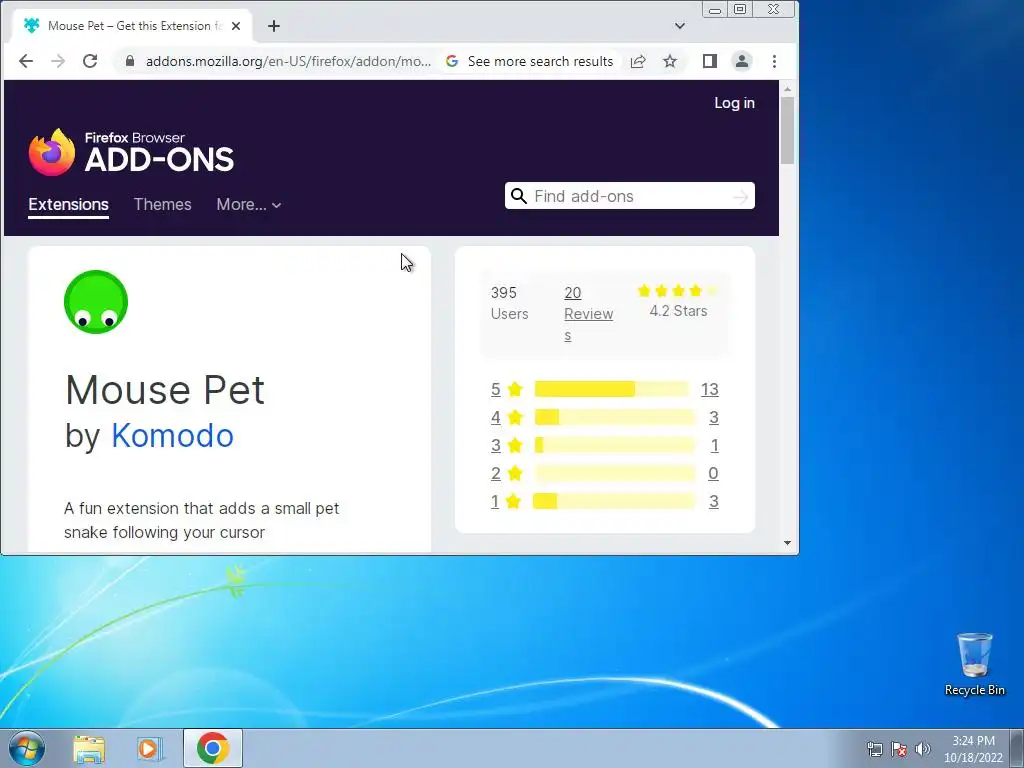Bookmark this tab with the star icon
Viewport: 1024px width, 768px height.
click(670, 61)
